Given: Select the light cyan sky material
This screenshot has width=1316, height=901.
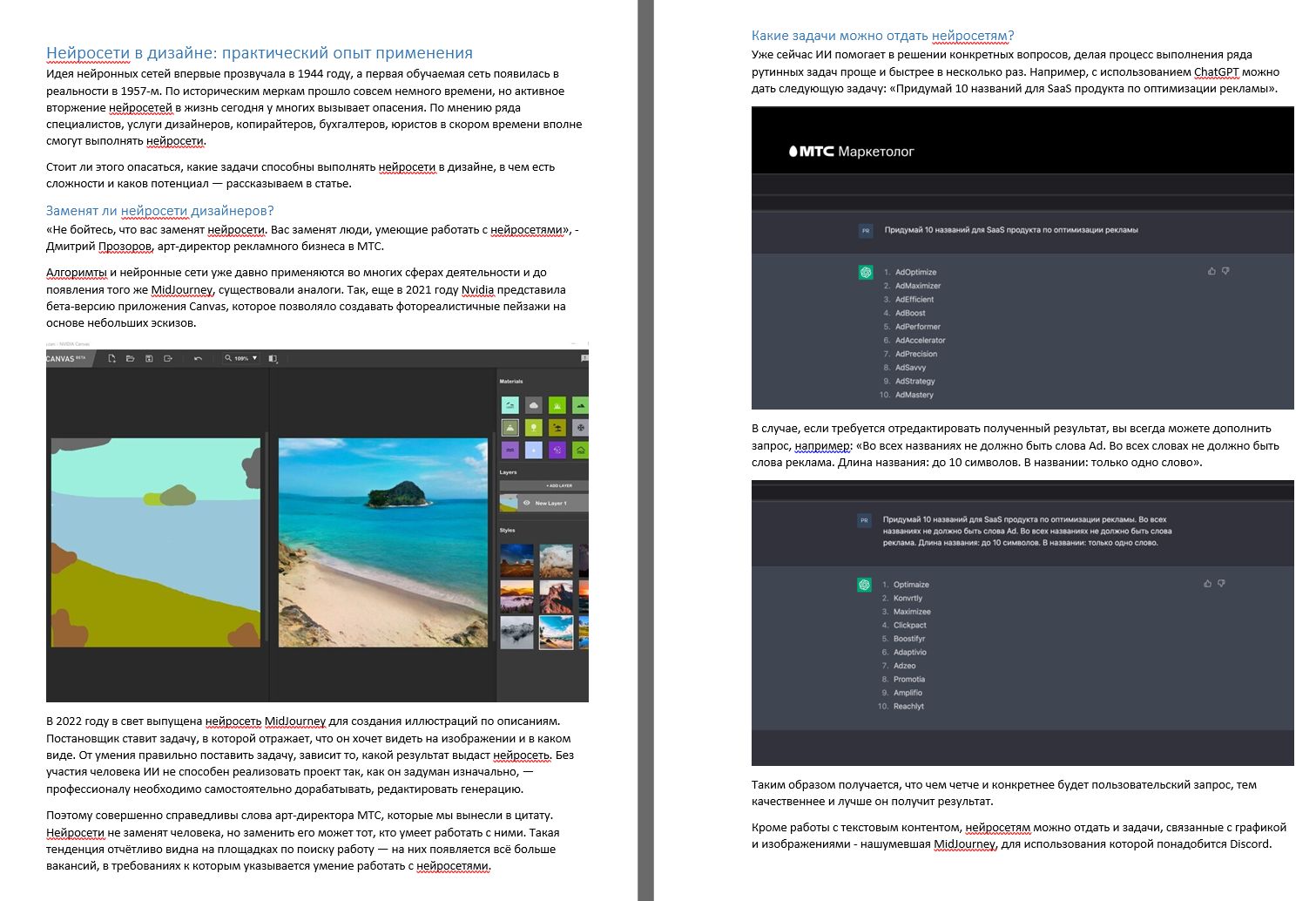Looking at the screenshot, I should pos(510,404).
